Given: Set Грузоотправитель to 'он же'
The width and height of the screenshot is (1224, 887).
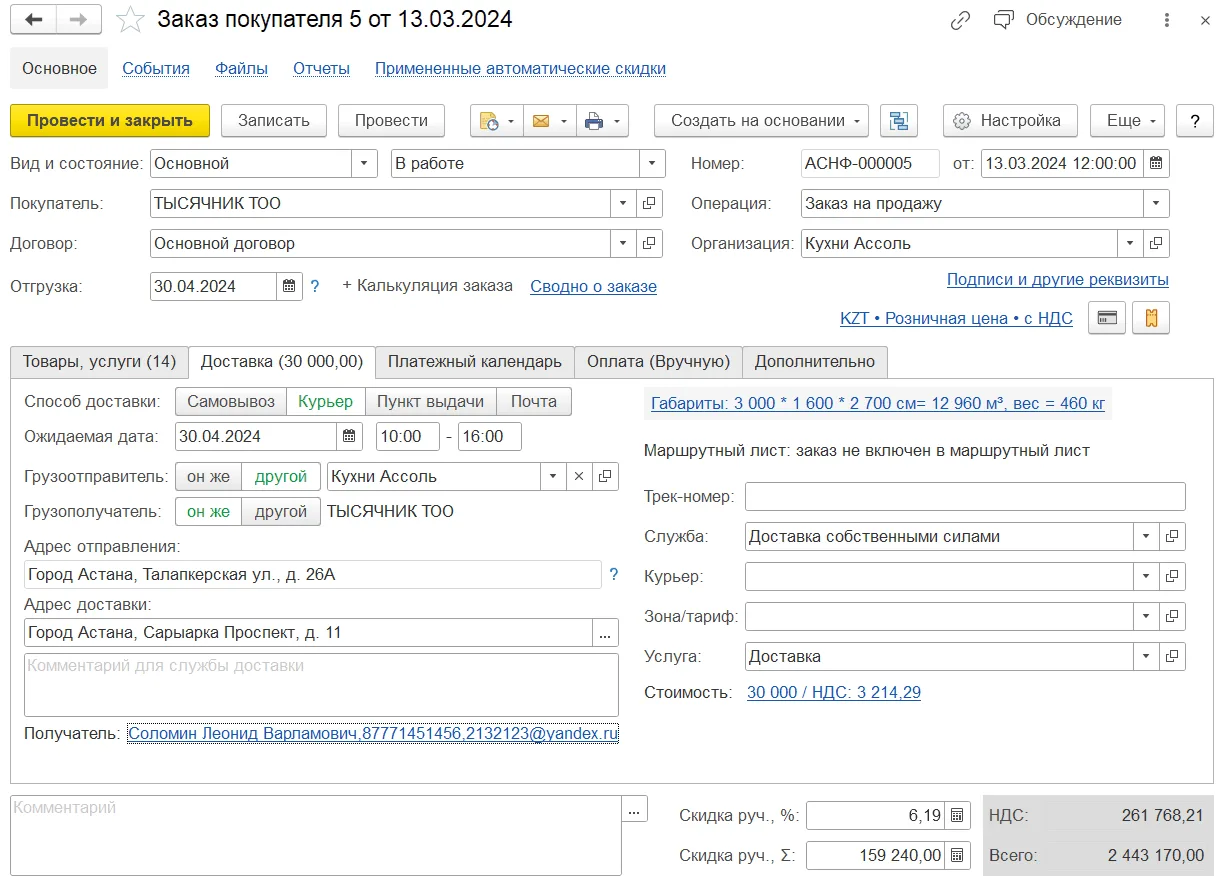Looking at the screenshot, I should pos(209,477).
